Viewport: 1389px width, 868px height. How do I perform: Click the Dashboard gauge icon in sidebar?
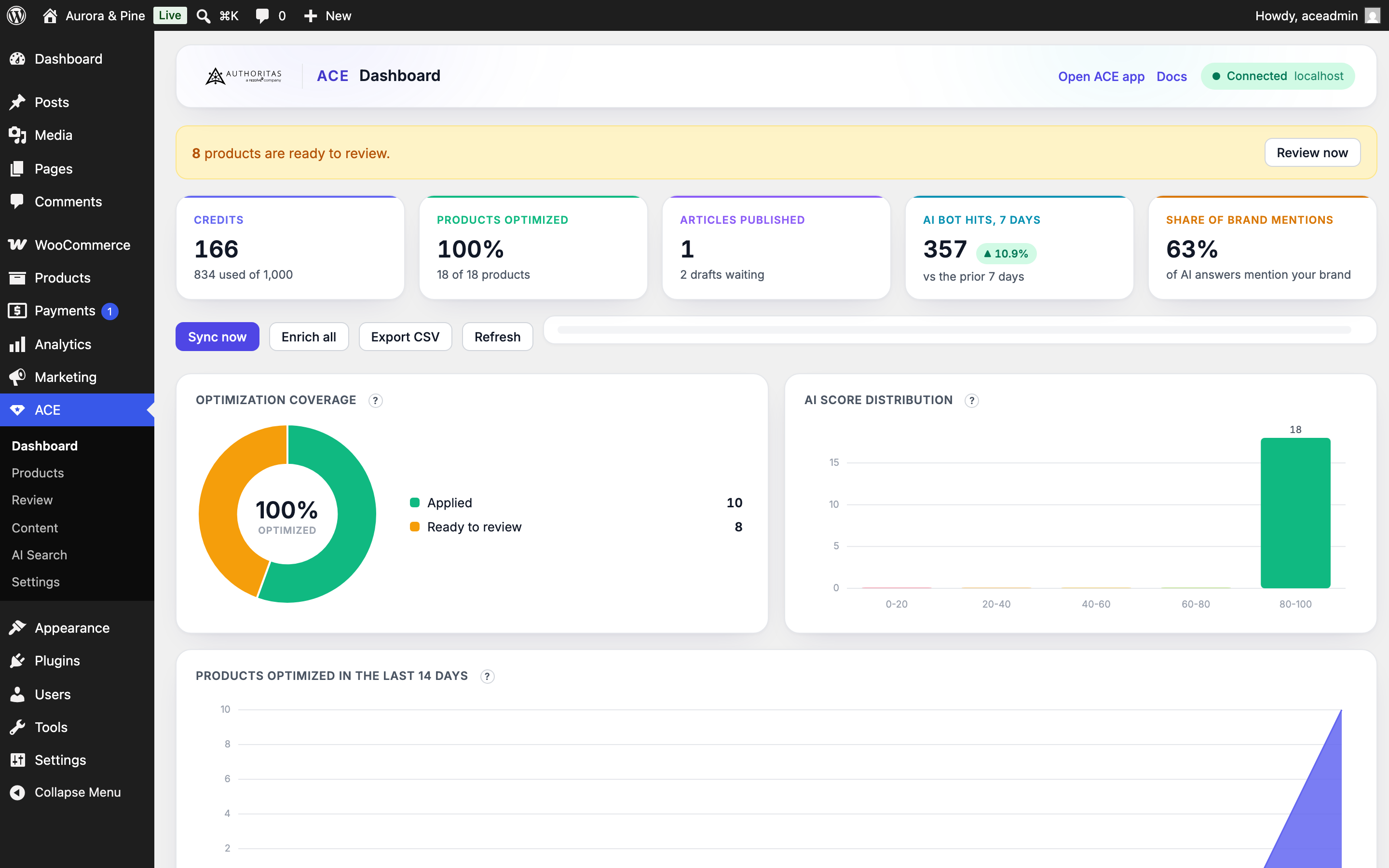(x=17, y=58)
